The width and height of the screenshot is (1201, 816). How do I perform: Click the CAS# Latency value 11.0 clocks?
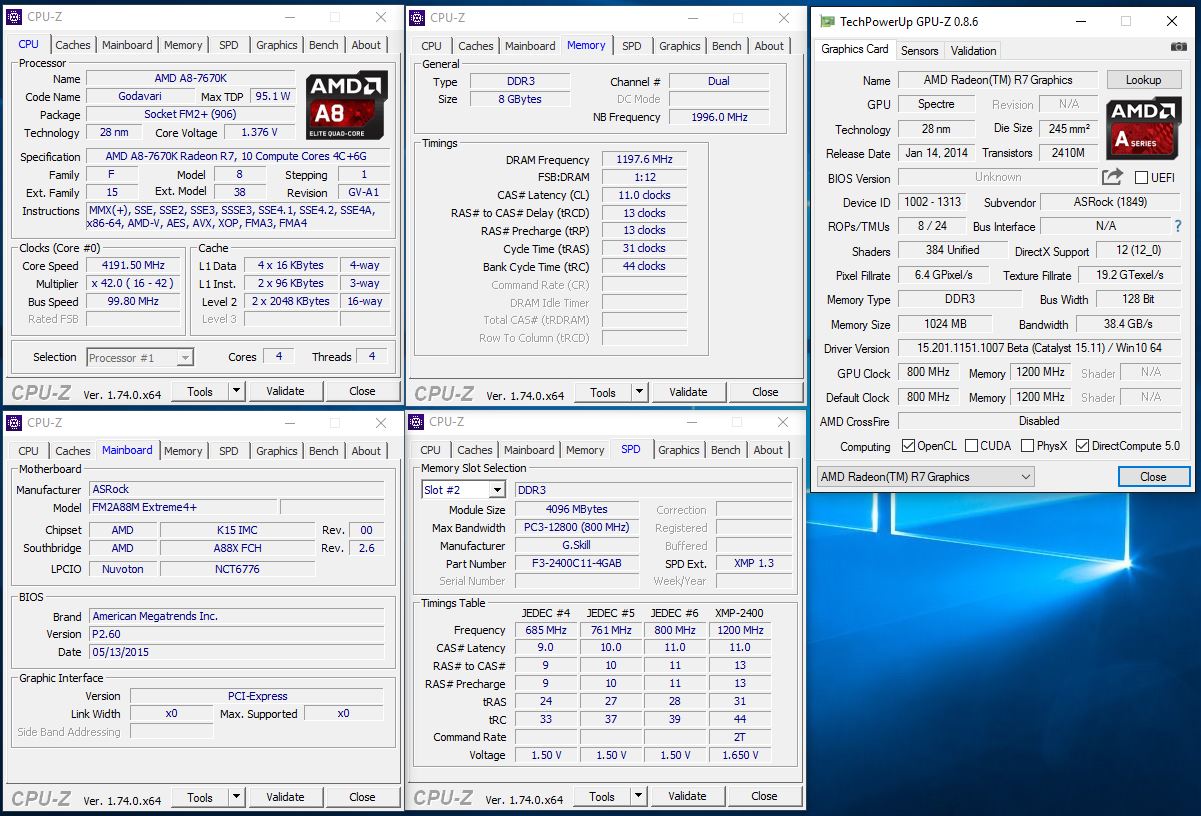point(644,195)
